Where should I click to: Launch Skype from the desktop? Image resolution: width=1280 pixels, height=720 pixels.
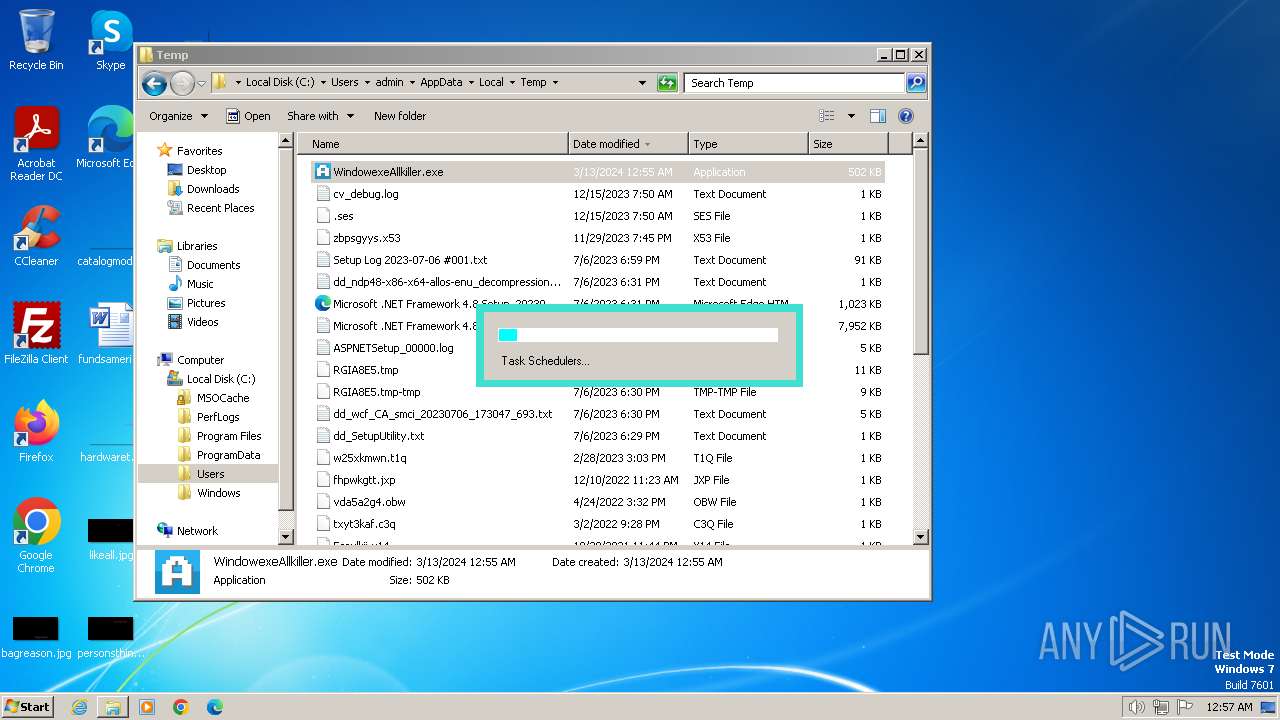110,40
